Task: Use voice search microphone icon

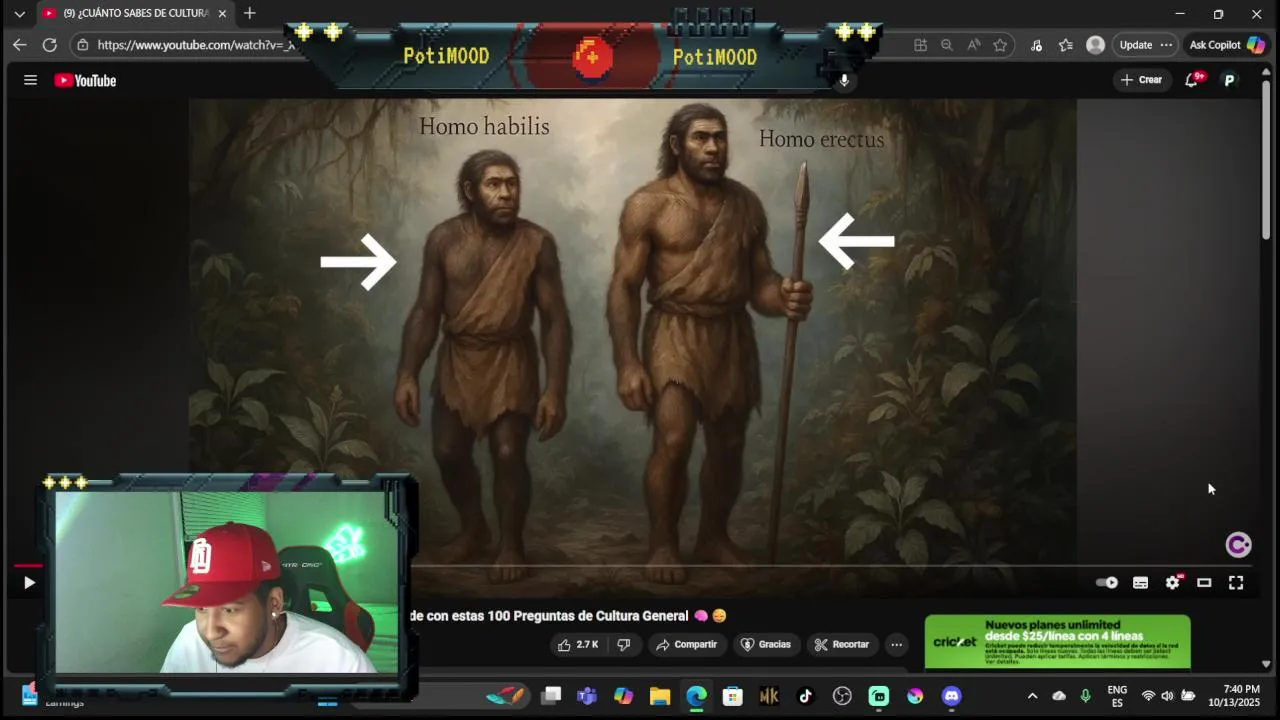Action: coord(844,80)
